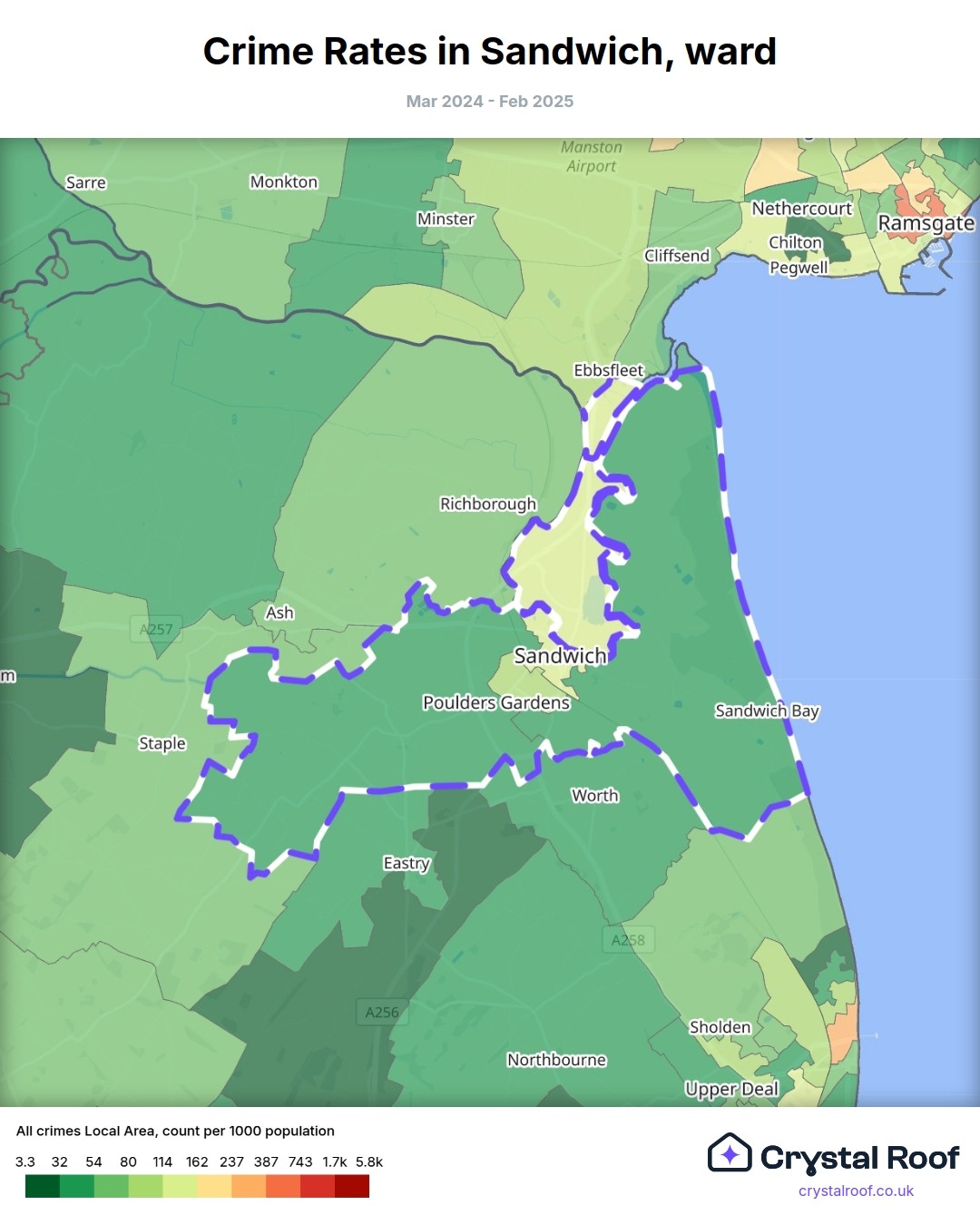This screenshot has width=980, height=1225.
Task: Click the Crystal Roof house logo icon
Action: tap(730, 1153)
